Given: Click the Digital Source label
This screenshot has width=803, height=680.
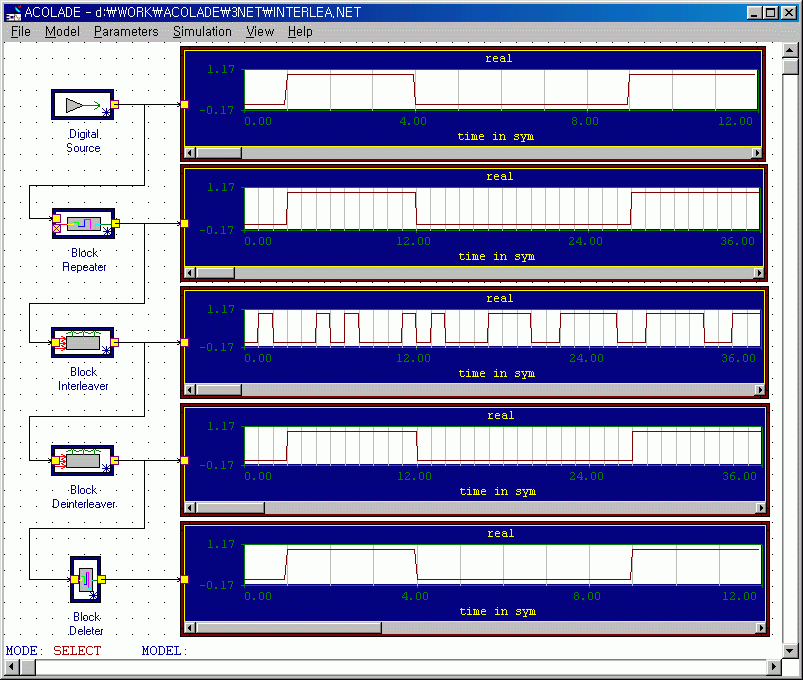Looking at the screenshot, I should [x=83, y=141].
